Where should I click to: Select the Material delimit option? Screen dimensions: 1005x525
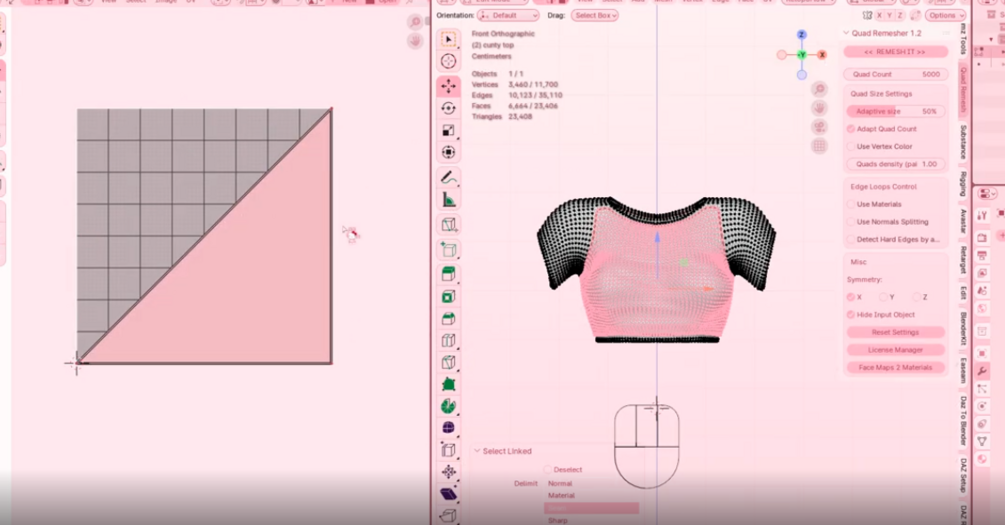[591, 496]
